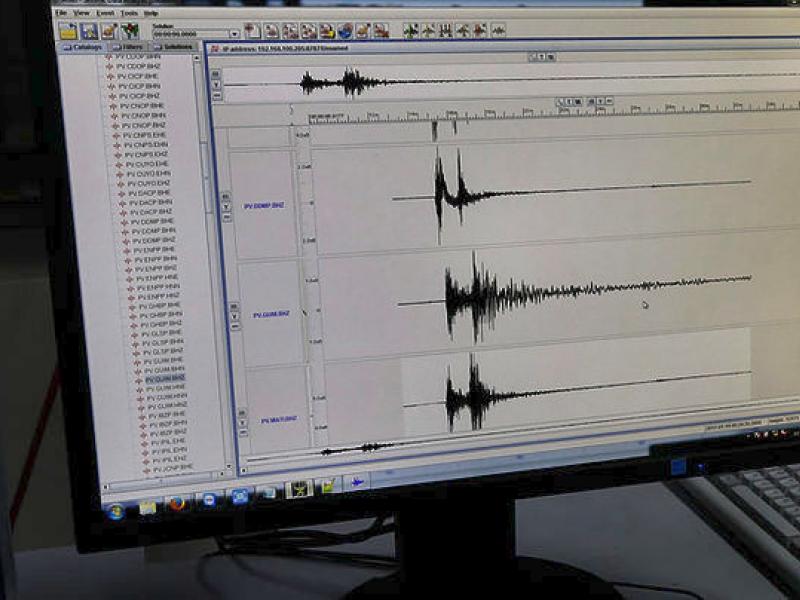Open the Tools menu
This screenshot has height=600, width=800.
126,14
